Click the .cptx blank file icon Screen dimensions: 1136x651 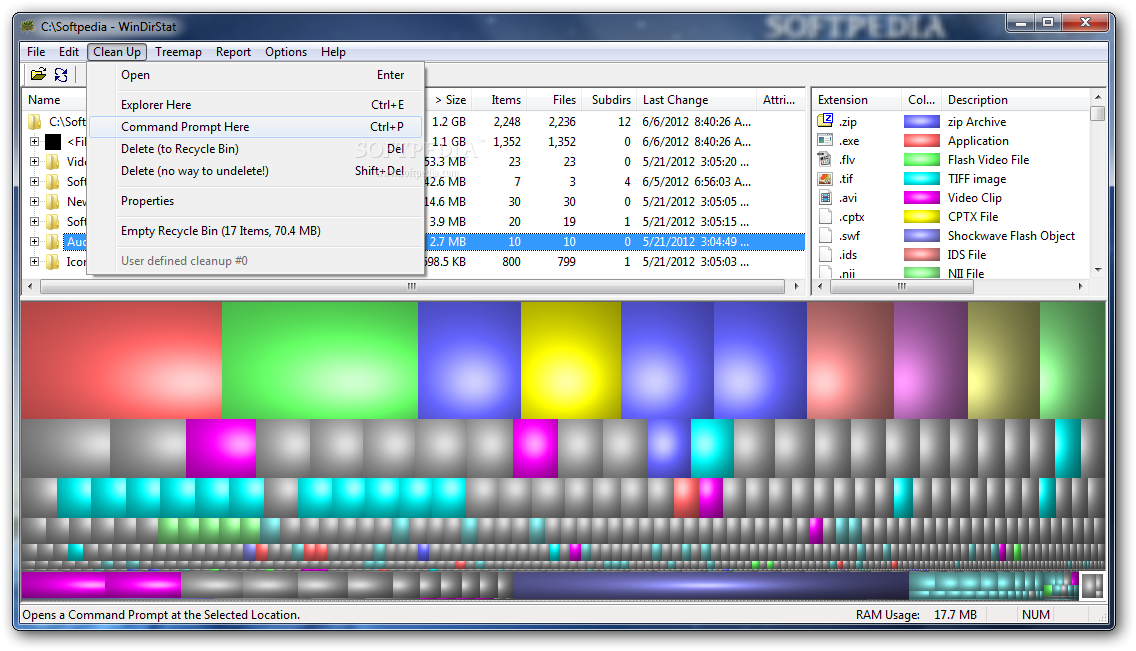(x=825, y=217)
